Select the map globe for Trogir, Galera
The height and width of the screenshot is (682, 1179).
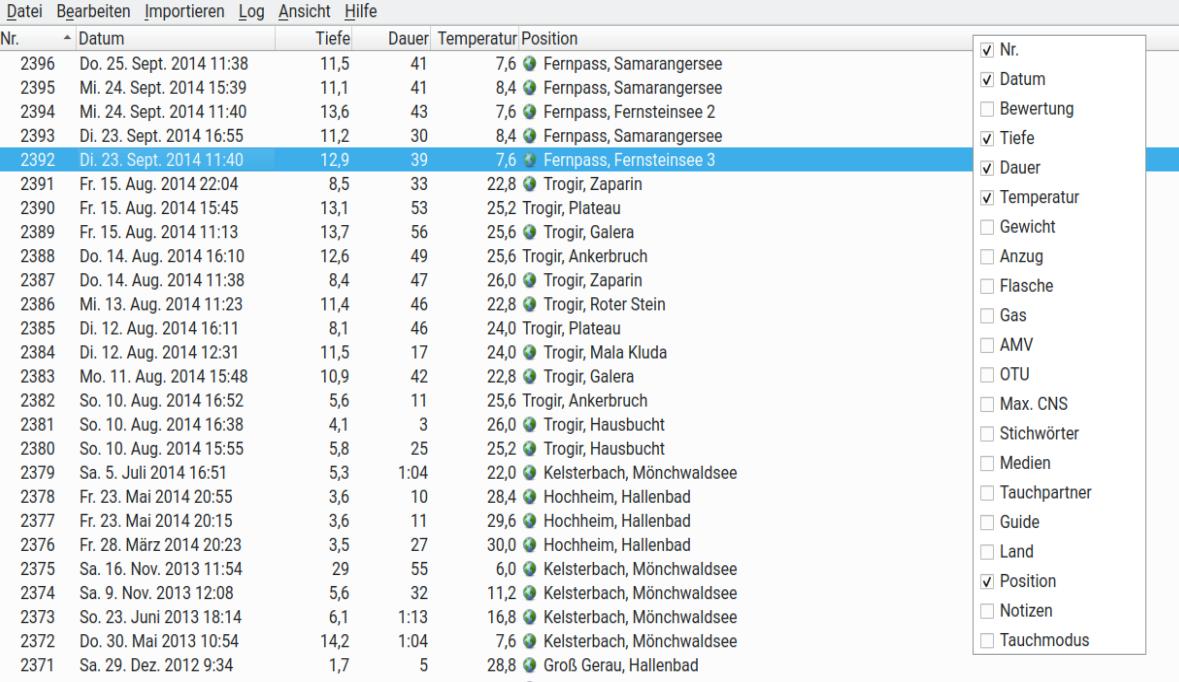[x=527, y=232]
